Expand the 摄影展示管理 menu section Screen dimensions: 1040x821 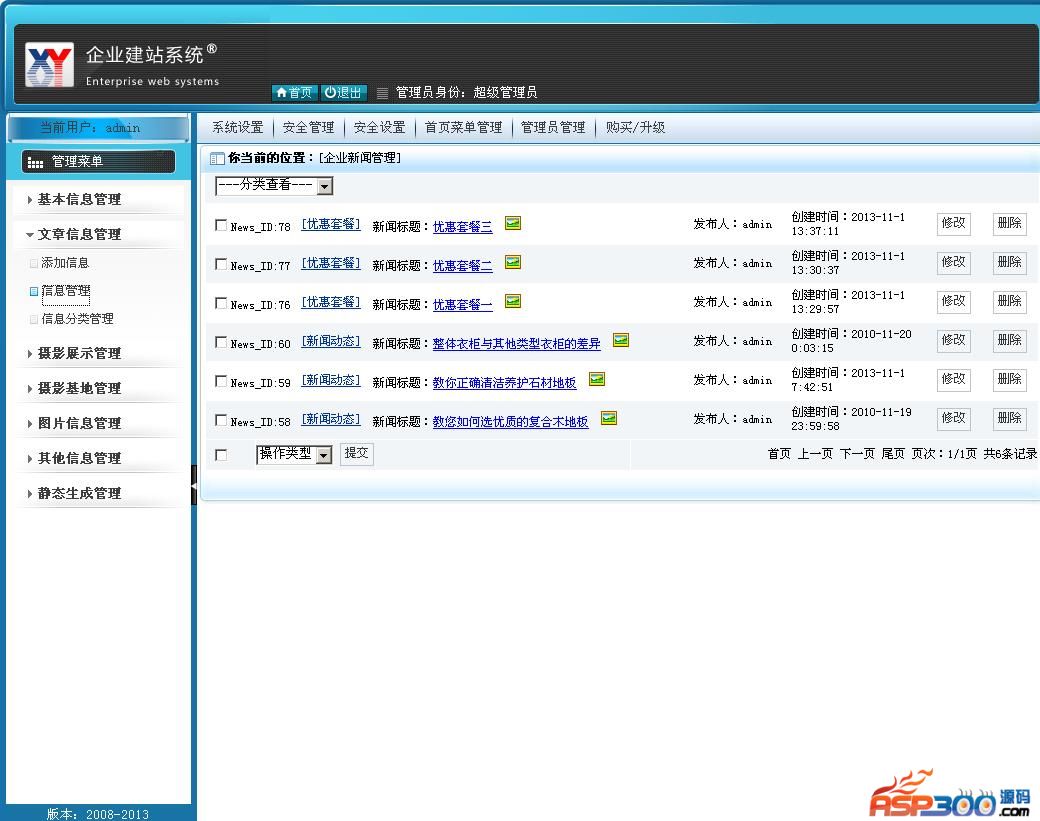coord(79,353)
